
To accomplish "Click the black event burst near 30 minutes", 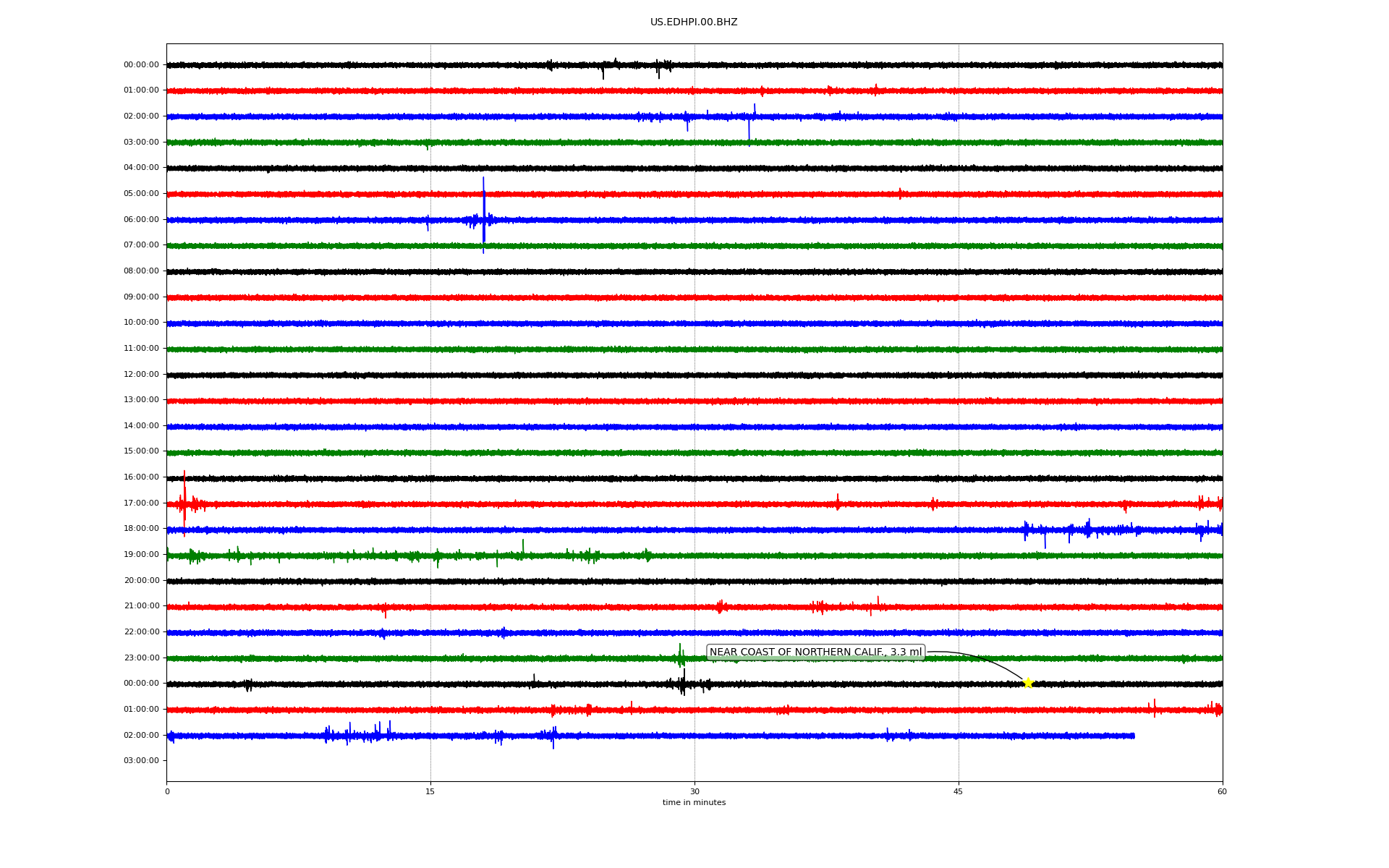I will coord(682,683).
